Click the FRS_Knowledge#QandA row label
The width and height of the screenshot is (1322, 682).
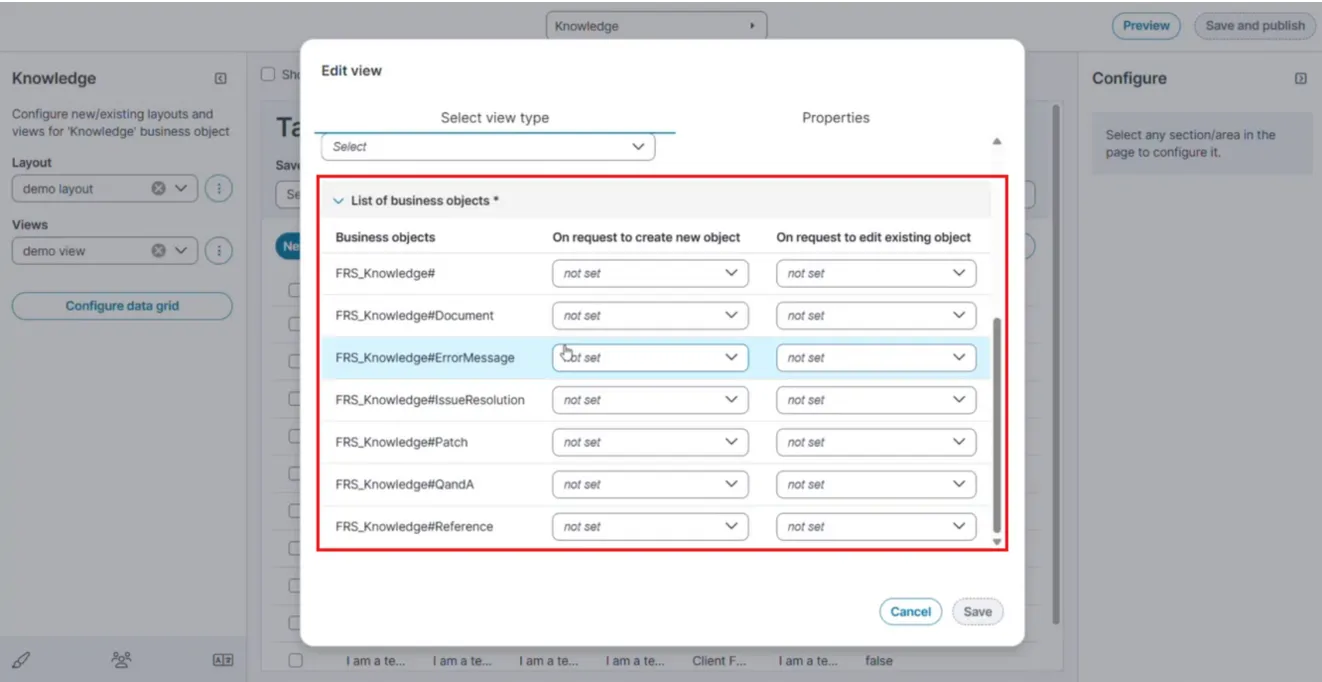(x=405, y=484)
